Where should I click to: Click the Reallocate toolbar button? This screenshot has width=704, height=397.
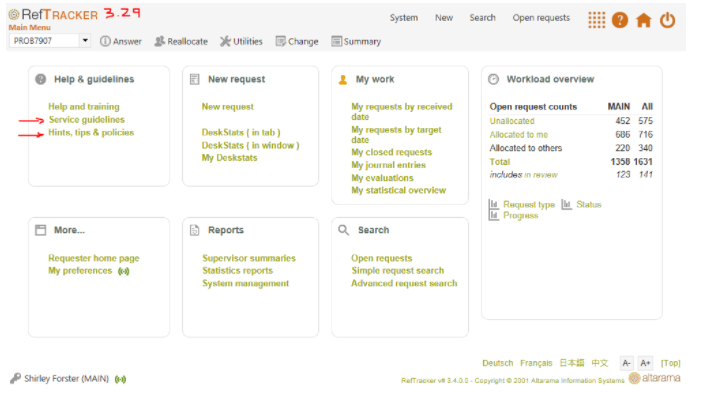(x=181, y=41)
